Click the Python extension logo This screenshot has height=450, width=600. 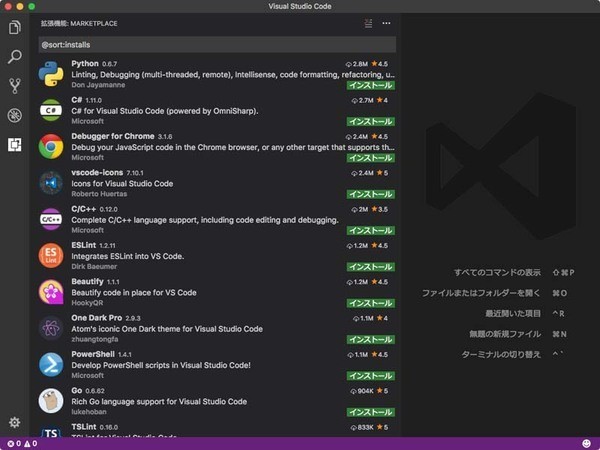(x=51, y=73)
